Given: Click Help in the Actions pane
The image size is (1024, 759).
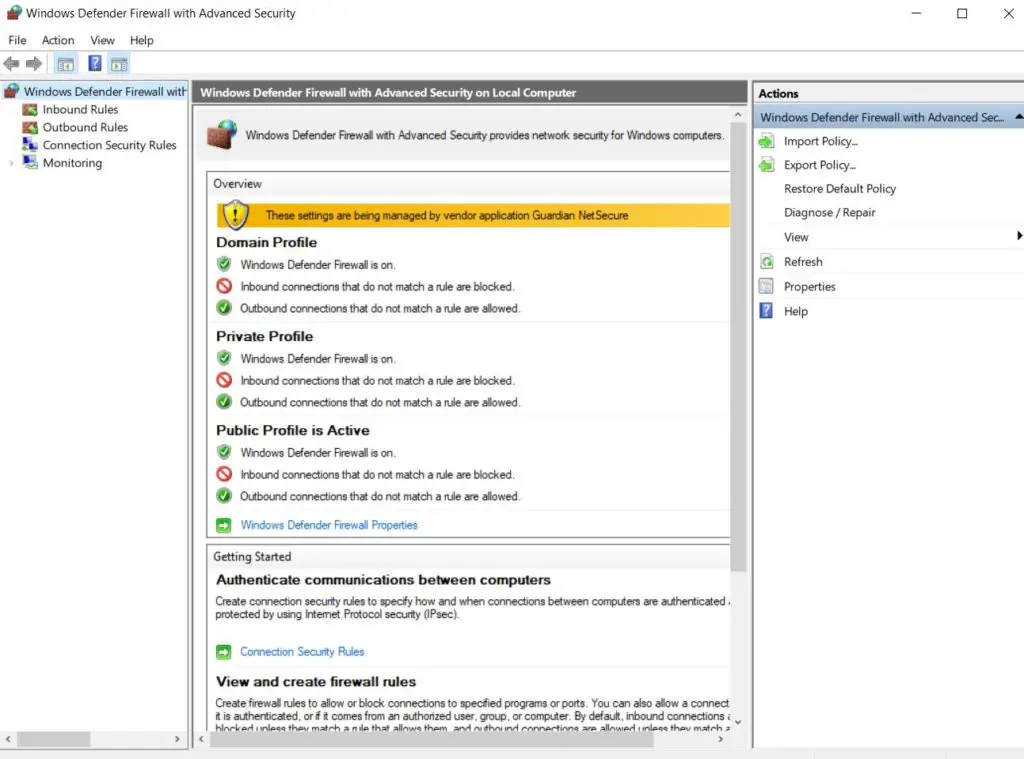Looking at the screenshot, I should coord(796,311).
